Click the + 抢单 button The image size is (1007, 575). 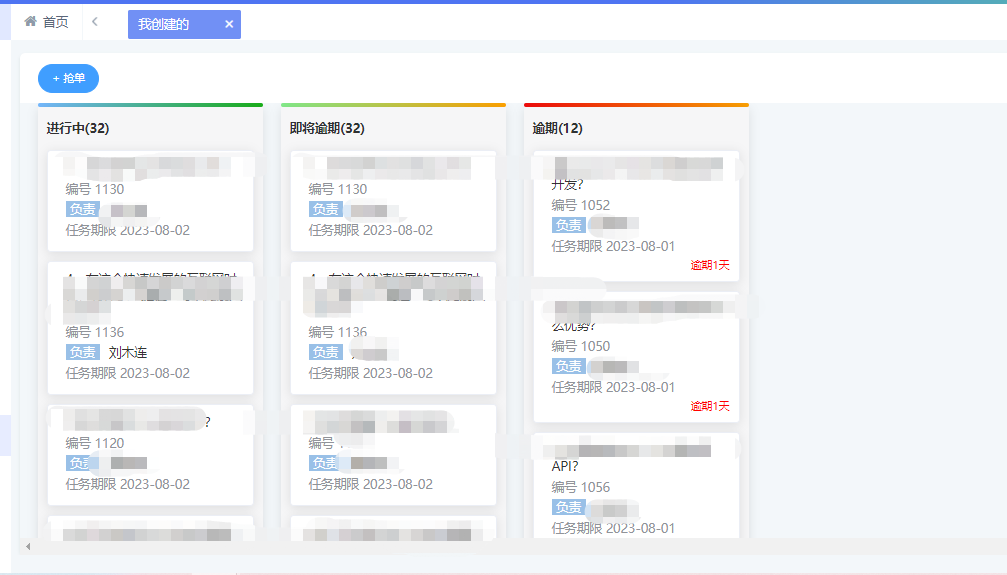(x=68, y=78)
